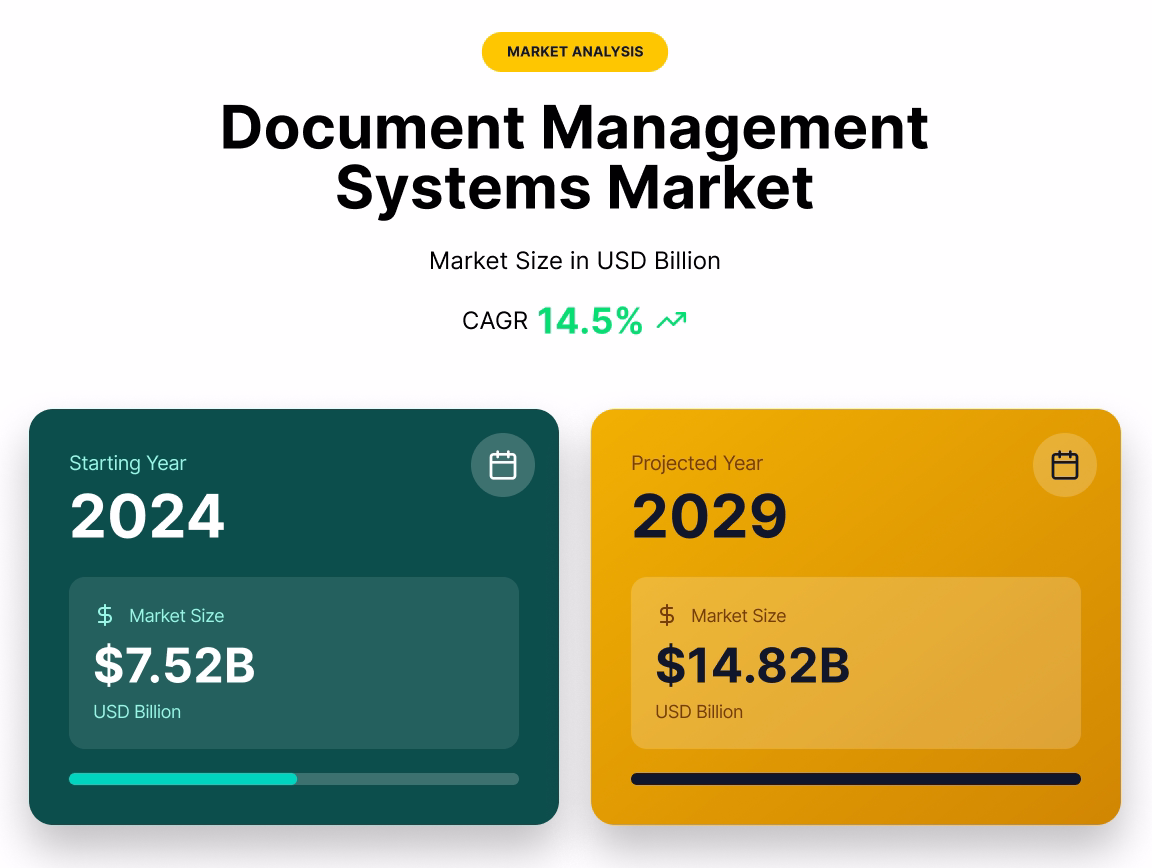Click the calendar icon inside the yellow card circle
The width and height of the screenshot is (1152, 868).
1065,465
